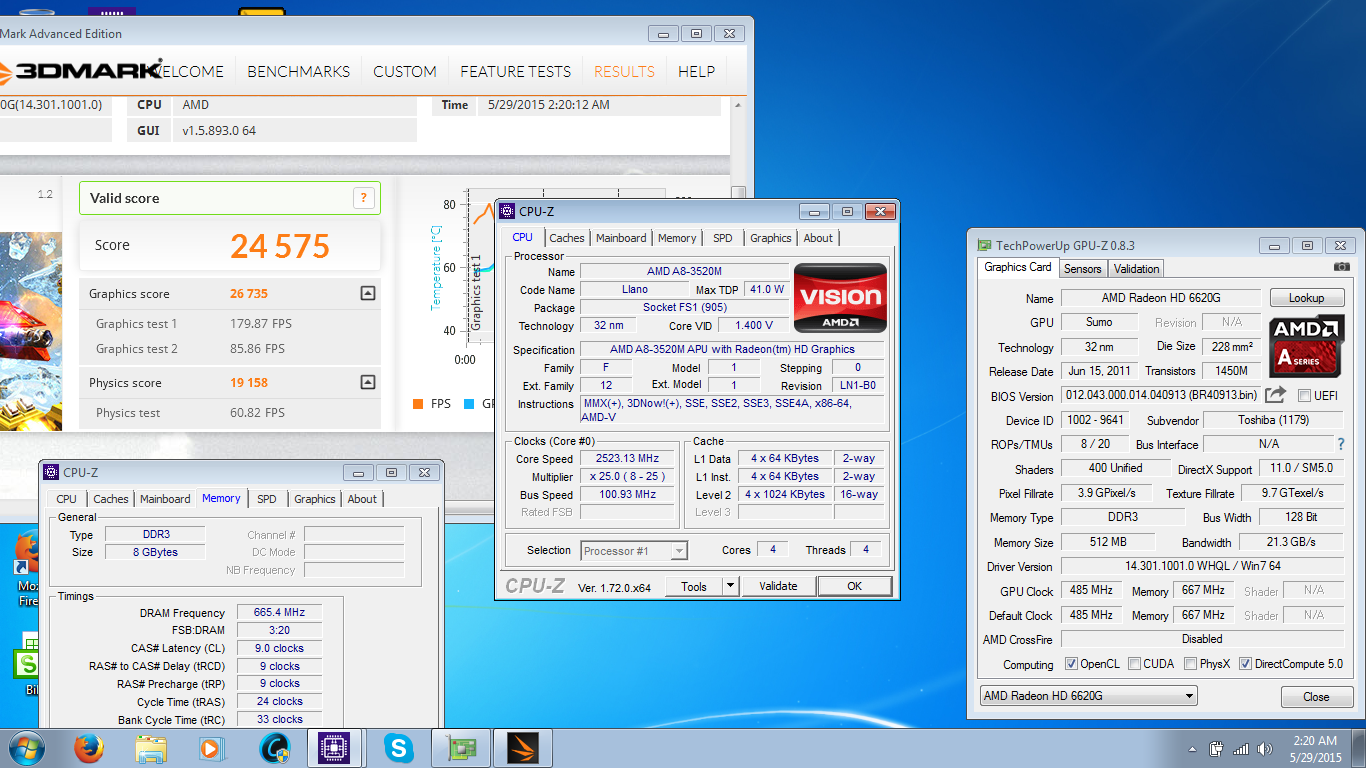The height and width of the screenshot is (768, 1366).
Task: Show hidden system tray icons
Action: coord(1193,749)
